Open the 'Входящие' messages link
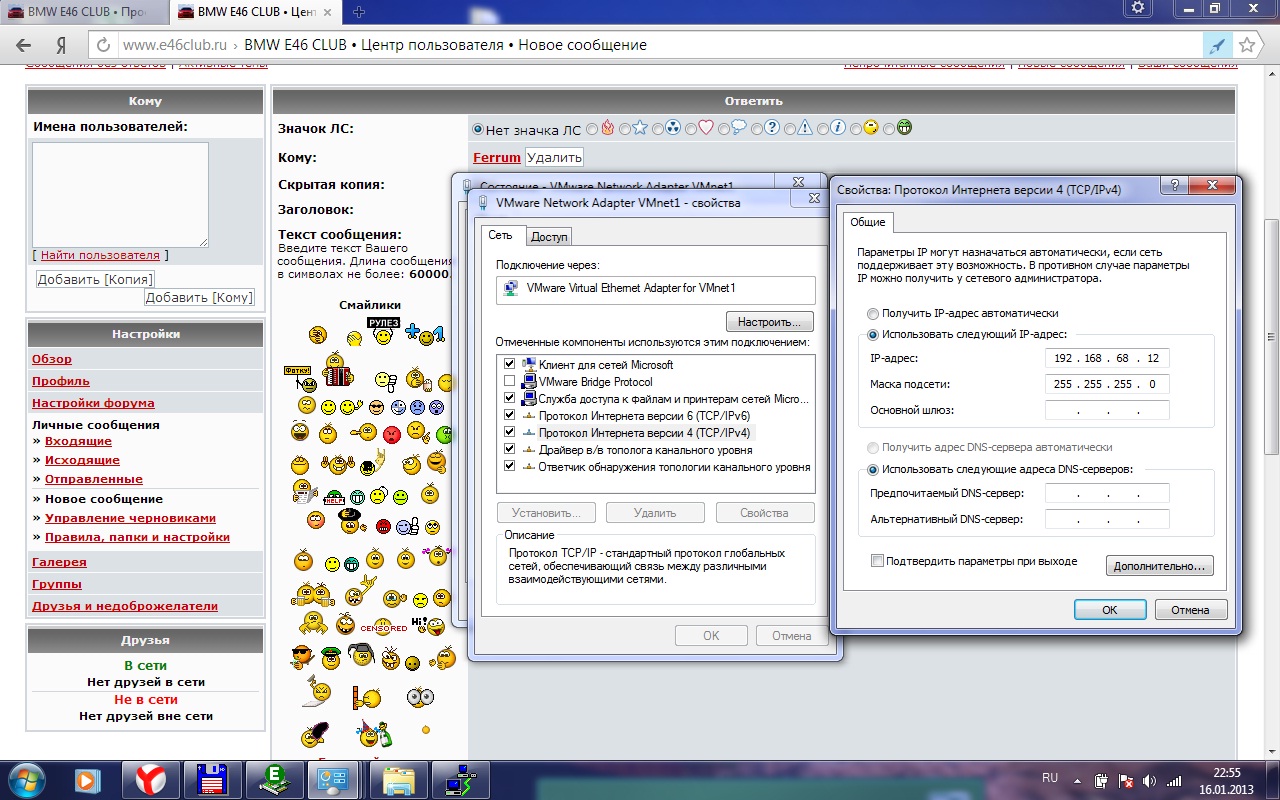1280x800 pixels. 78,441
